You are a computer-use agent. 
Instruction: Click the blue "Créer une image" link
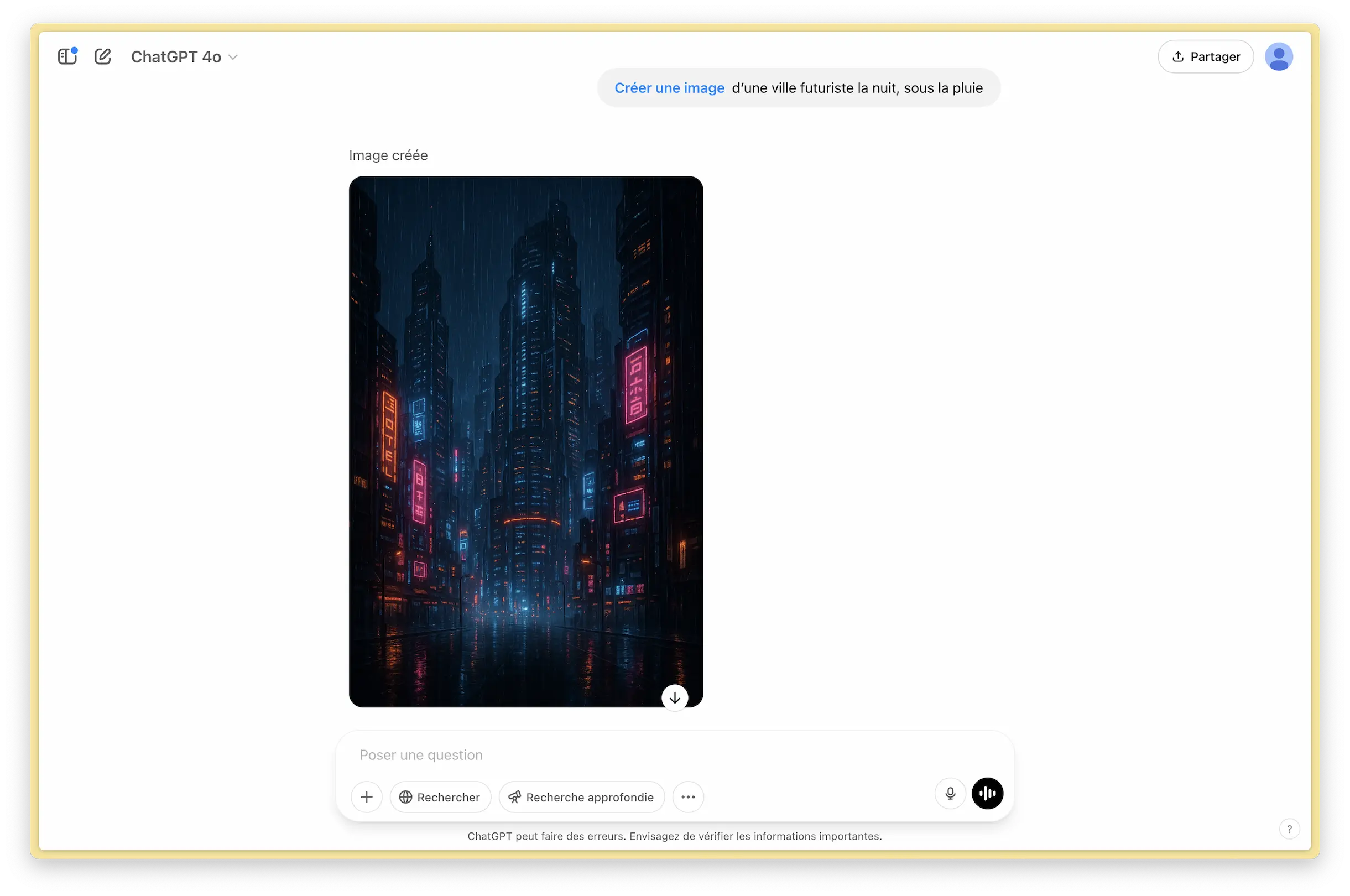[669, 88]
